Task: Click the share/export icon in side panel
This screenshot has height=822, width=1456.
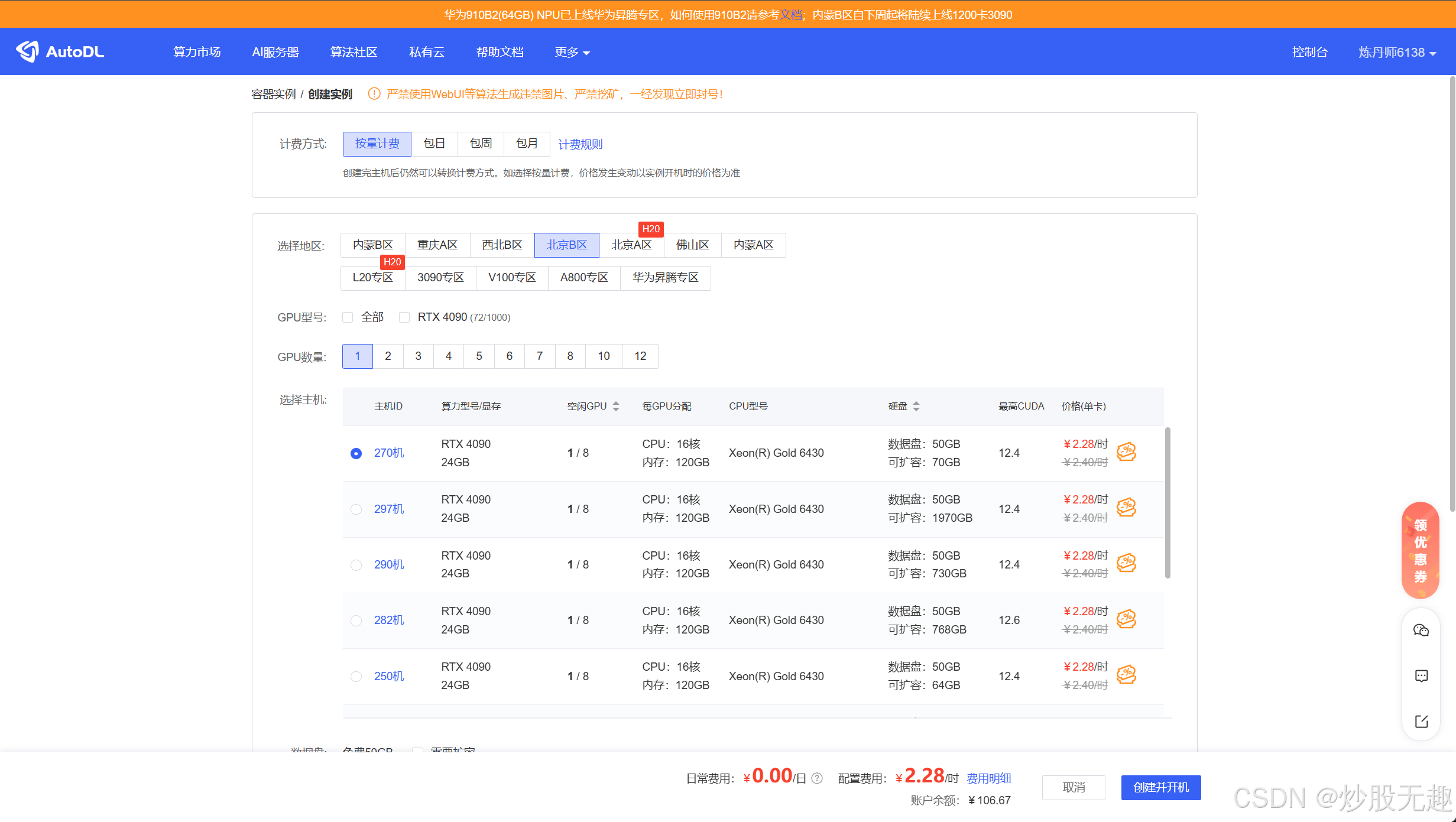Action: coord(1421,721)
